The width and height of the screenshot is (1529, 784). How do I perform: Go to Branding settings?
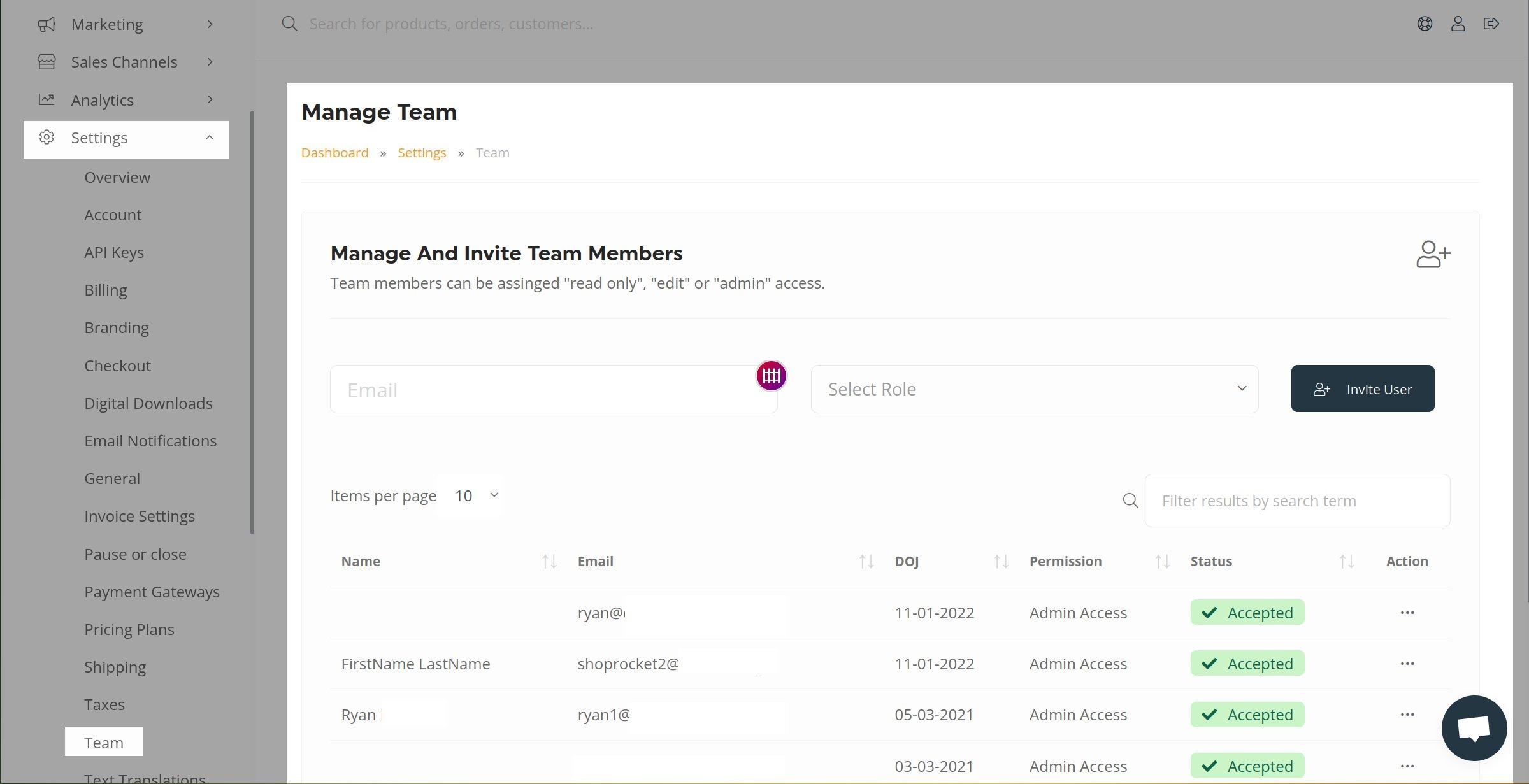coord(117,327)
